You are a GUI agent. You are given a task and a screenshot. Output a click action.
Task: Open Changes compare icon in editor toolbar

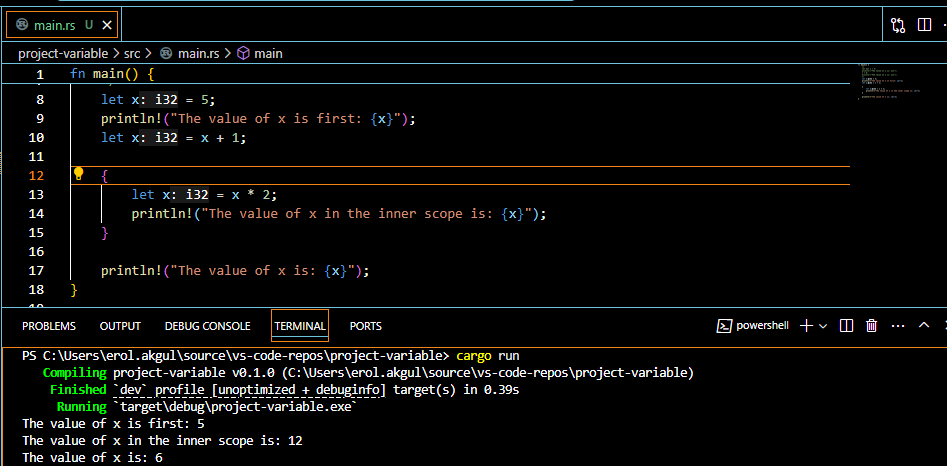897,25
